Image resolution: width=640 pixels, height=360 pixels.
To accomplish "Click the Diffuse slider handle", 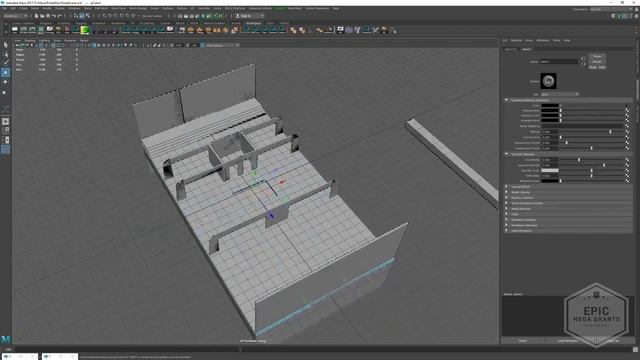I will [x=610, y=132].
